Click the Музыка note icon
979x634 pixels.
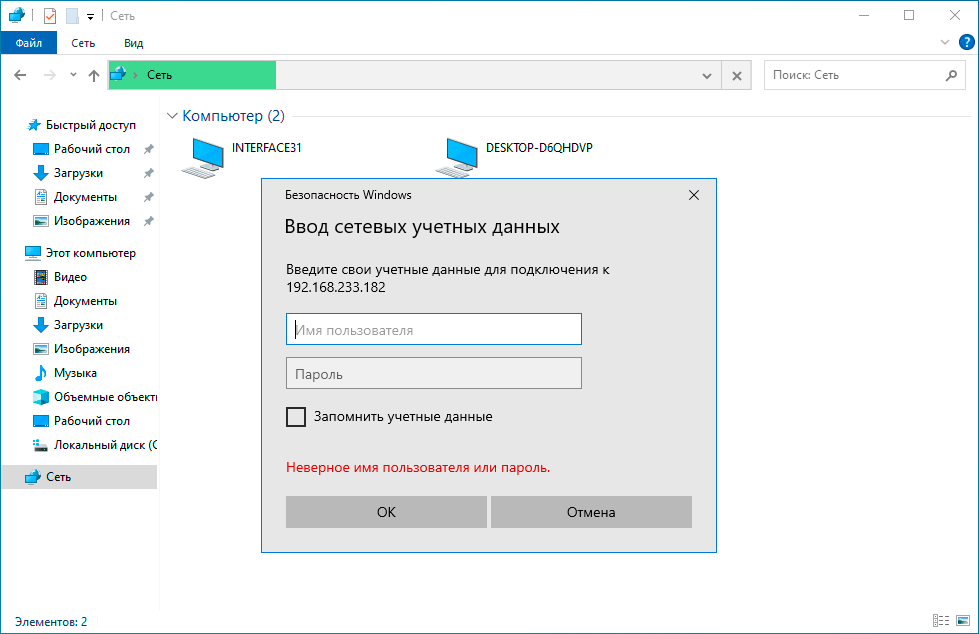(41, 373)
